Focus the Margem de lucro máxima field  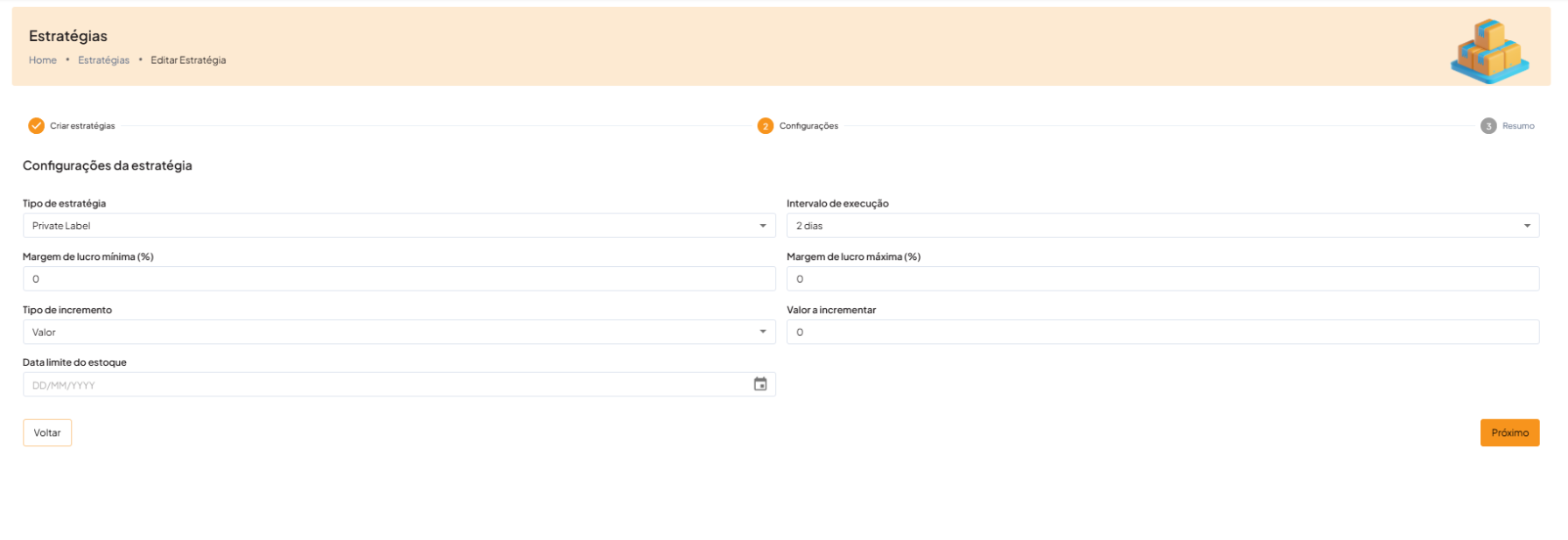[1162, 279]
